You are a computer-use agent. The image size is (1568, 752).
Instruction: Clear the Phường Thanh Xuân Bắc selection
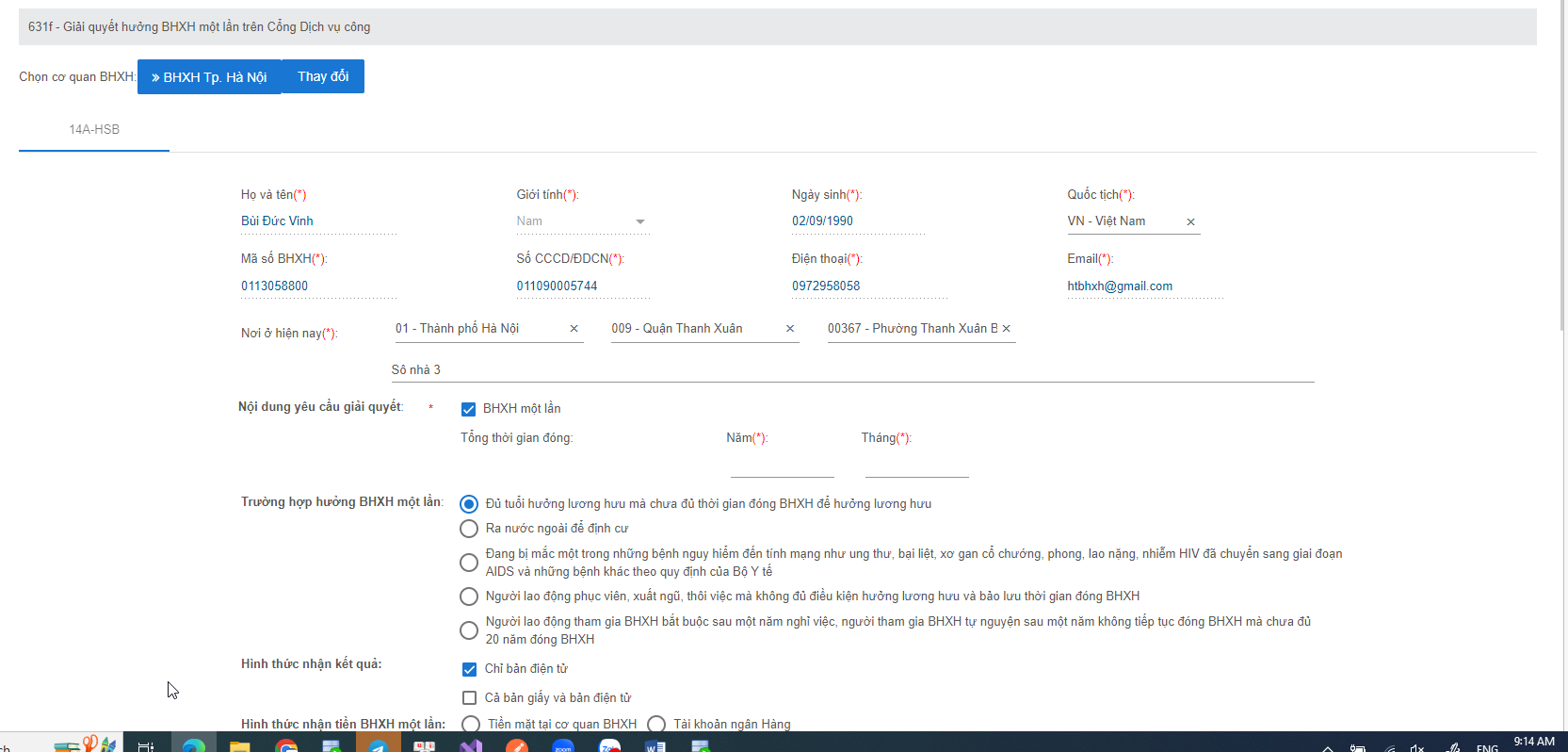[1006, 329]
